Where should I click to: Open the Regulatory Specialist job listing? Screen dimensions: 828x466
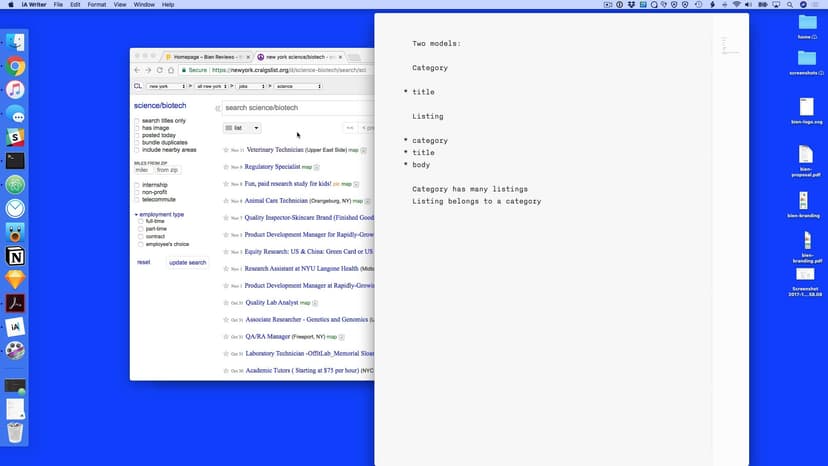[273, 167]
